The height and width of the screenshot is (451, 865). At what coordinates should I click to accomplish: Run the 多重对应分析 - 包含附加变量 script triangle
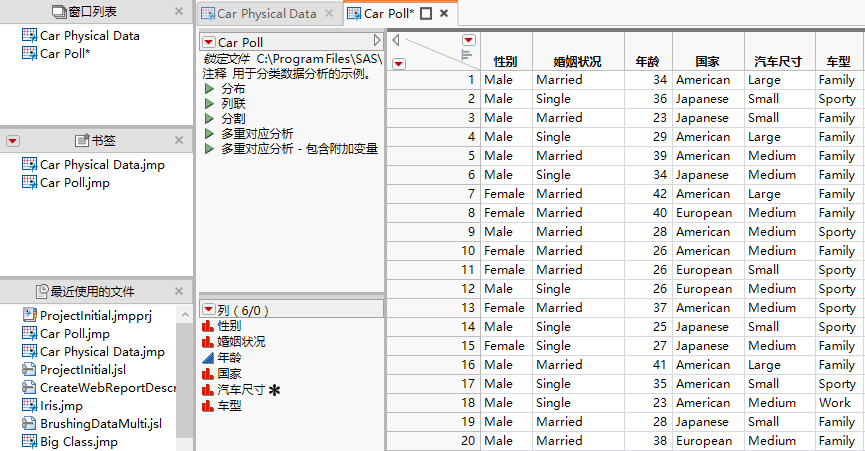tap(209, 148)
